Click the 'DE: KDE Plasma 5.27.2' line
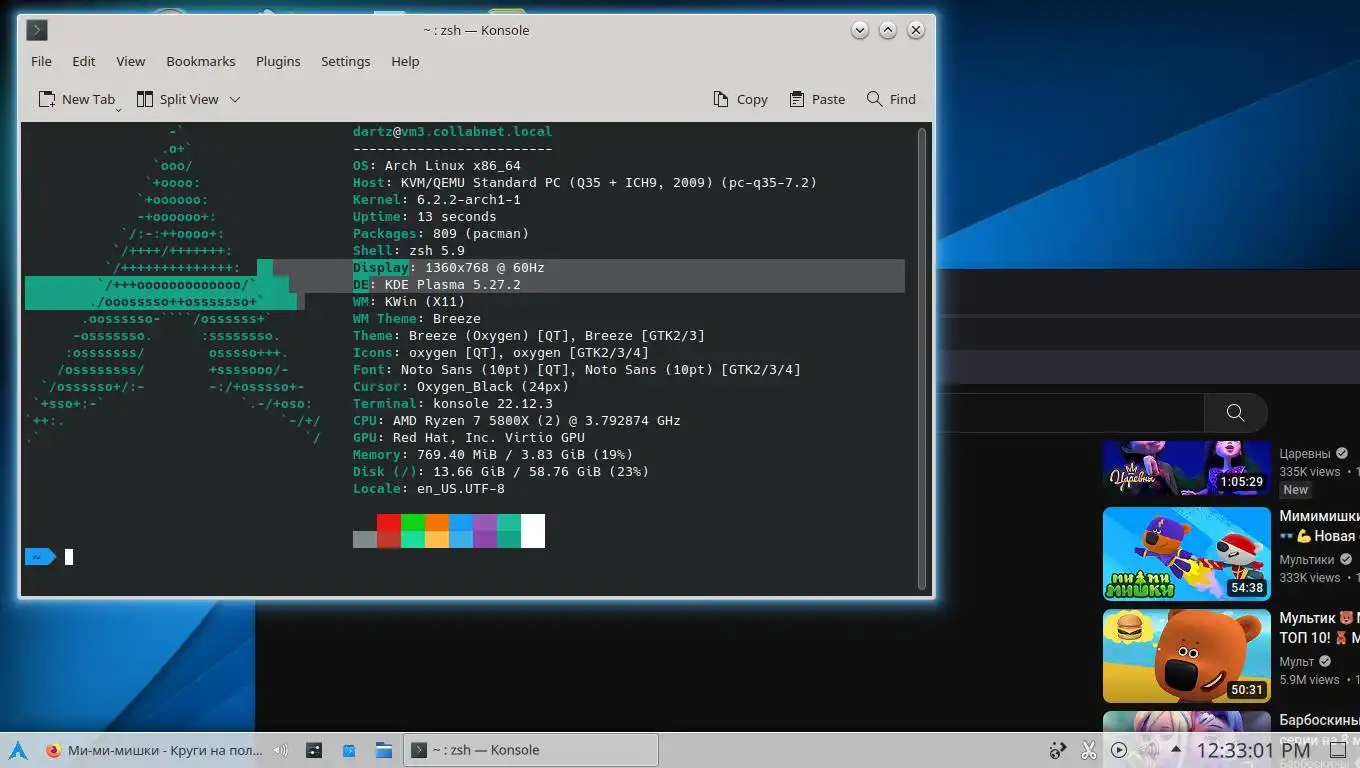 (437, 285)
